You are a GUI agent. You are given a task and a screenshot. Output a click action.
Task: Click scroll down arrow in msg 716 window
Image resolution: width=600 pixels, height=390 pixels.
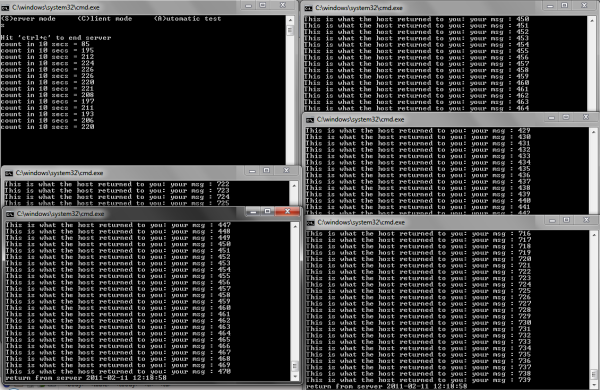(x=594, y=385)
